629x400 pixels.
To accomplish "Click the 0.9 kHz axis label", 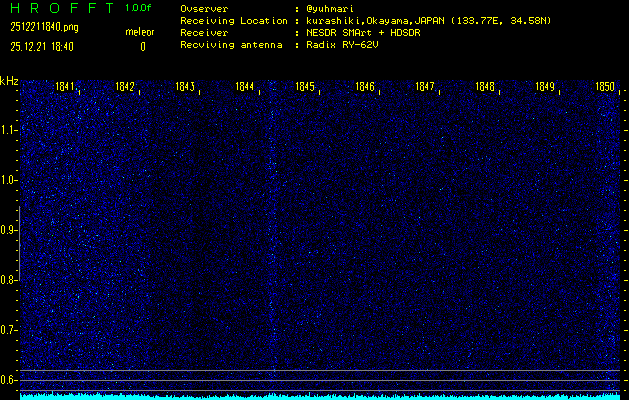I will tap(8, 230).
